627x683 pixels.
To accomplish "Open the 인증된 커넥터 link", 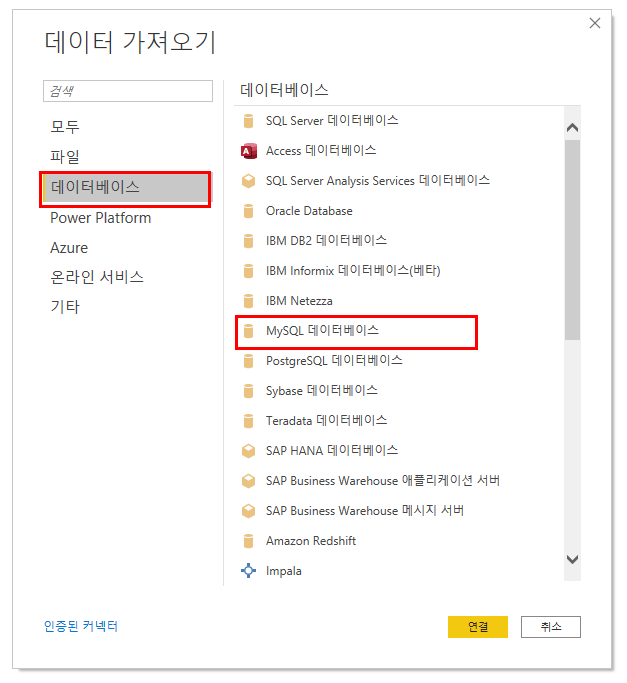I will pyautogui.click(x=81, y=626).
